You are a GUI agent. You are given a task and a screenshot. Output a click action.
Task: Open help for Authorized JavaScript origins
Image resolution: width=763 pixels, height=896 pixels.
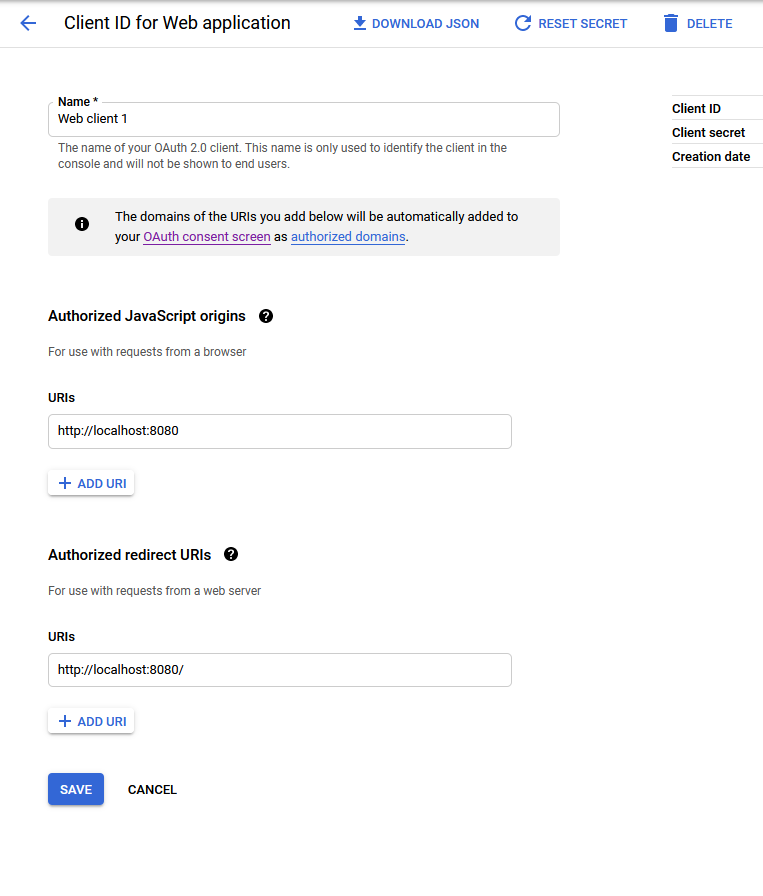[266, 315]
